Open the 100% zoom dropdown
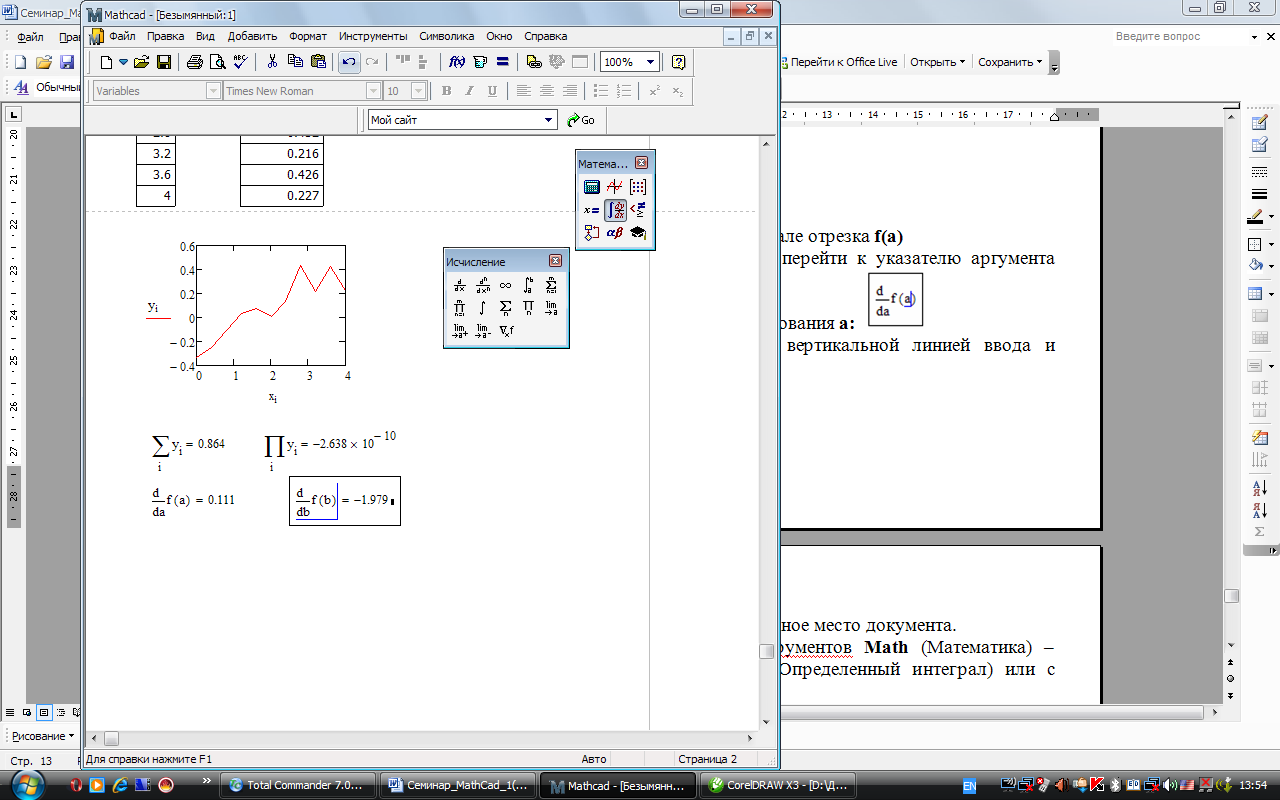Image resolution: width=1280 pixels, height=800 pixels. tap(650, 62)
